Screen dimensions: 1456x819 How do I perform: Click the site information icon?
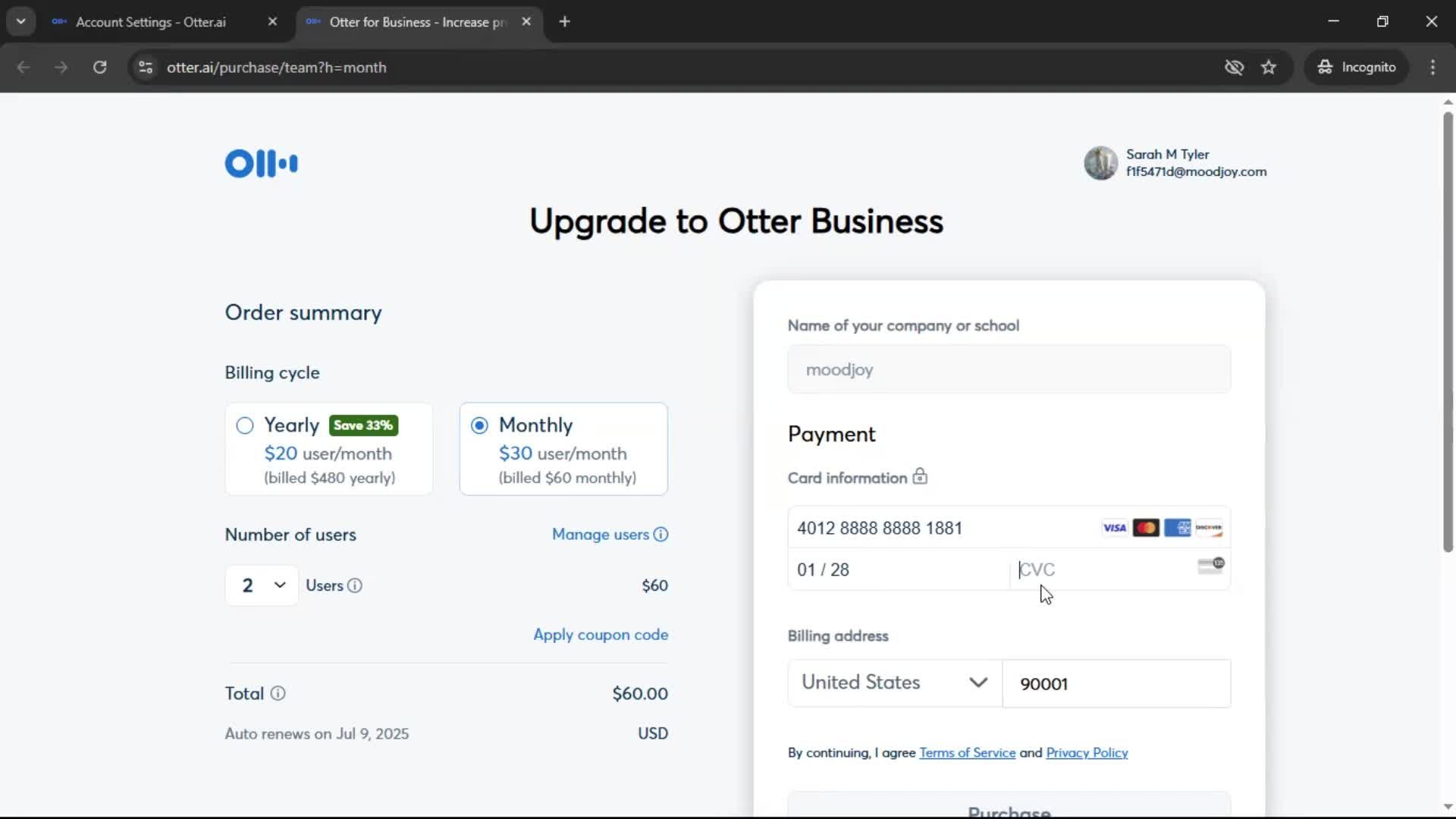click(146, 67)
